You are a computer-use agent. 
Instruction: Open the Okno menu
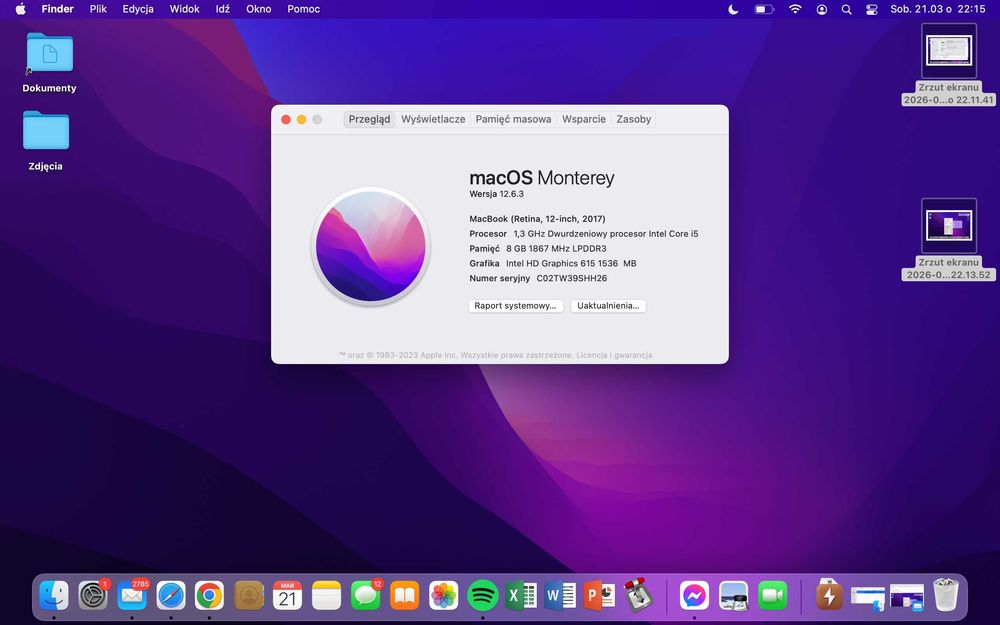tap(258, 9)
